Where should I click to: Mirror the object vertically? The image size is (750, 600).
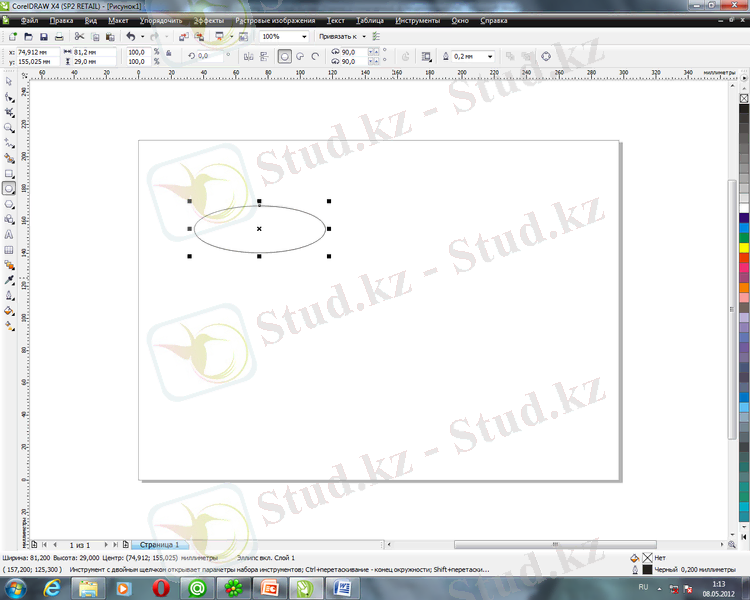264,56
